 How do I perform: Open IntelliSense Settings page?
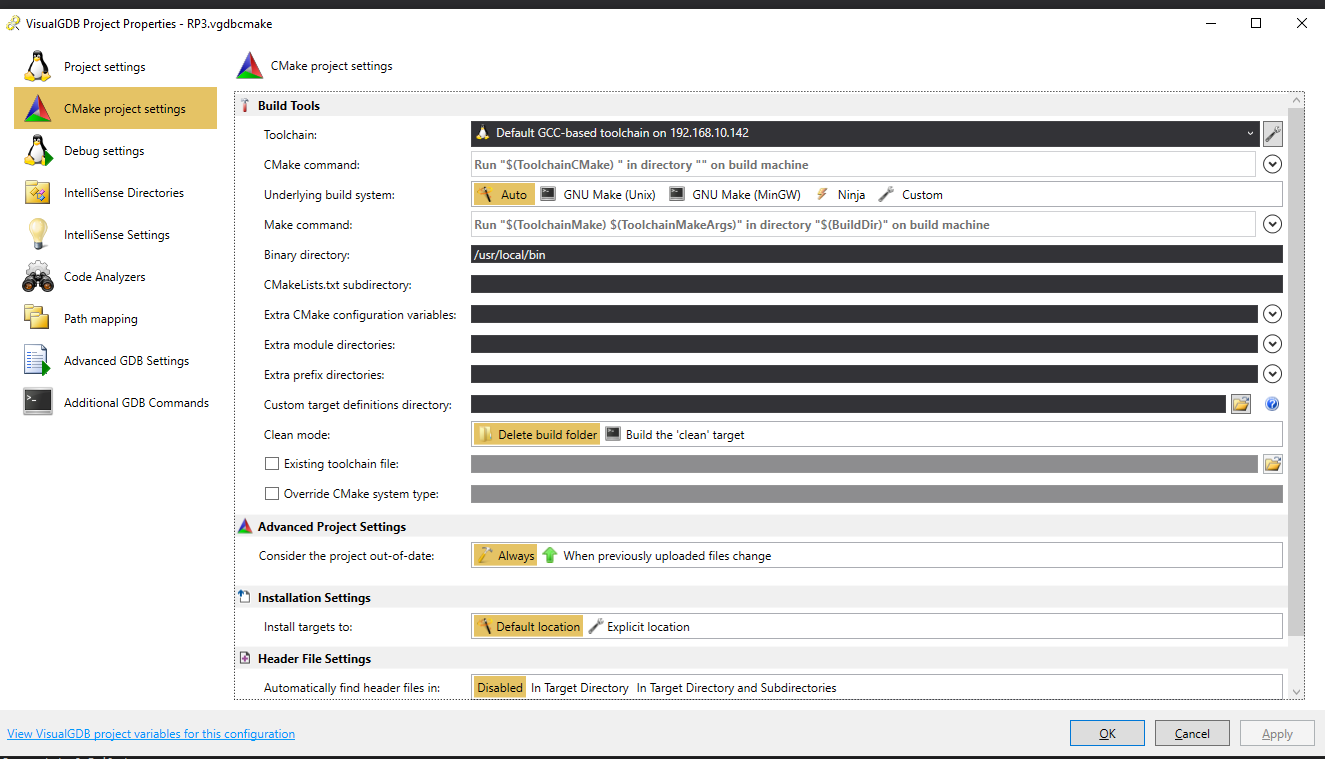coord(115,235)
